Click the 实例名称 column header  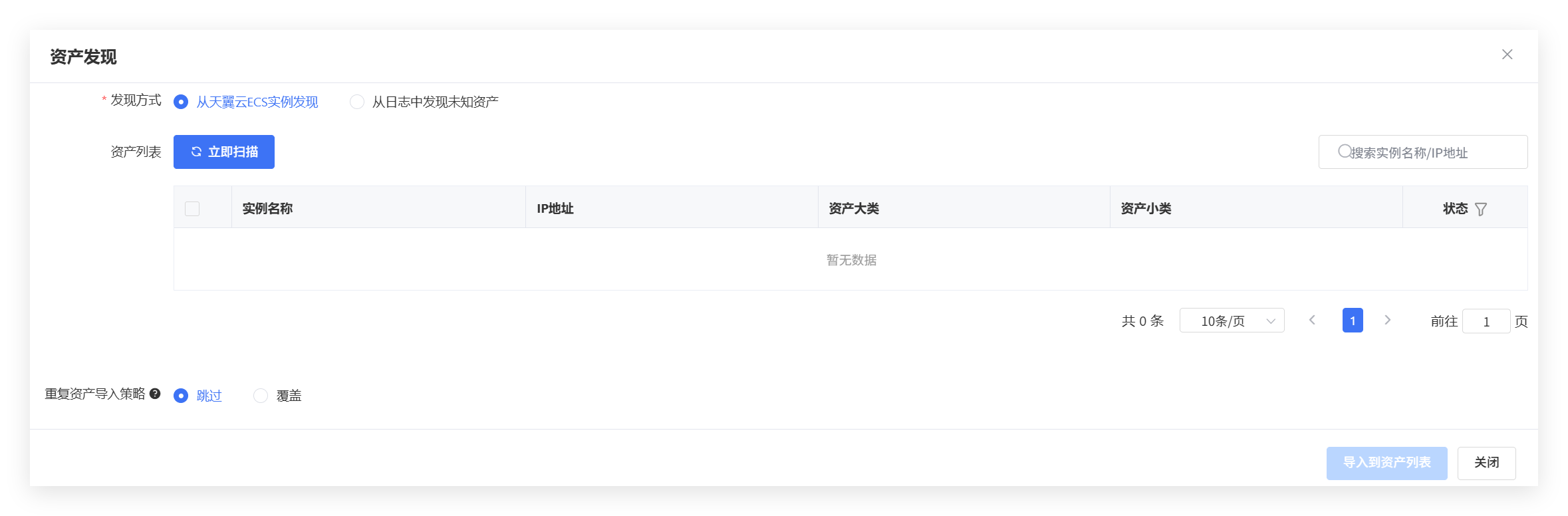(x=267, y=208)
